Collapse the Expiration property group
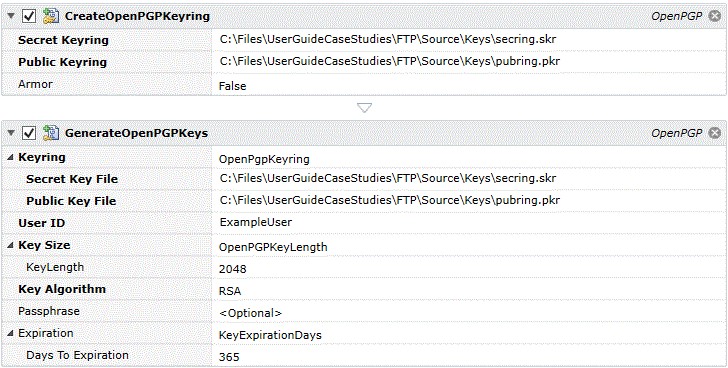 10,334
